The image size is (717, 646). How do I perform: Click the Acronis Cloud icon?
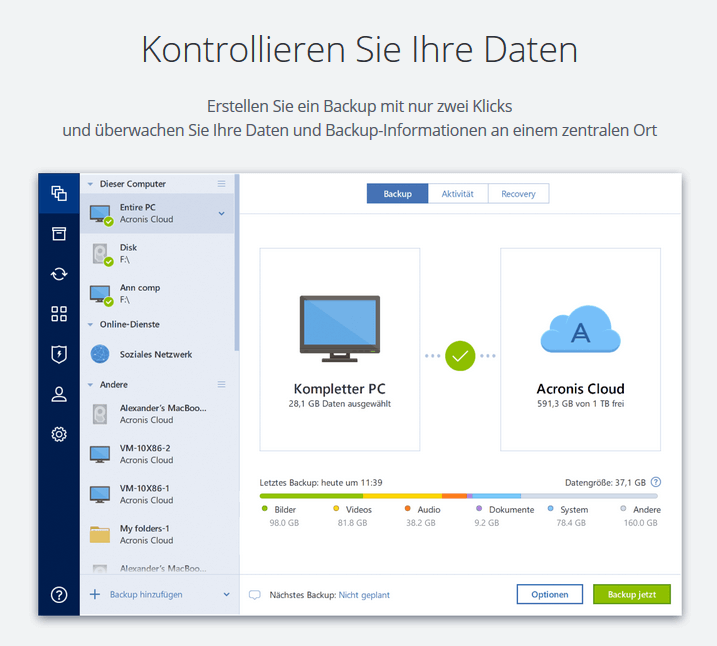coord(580,329)
